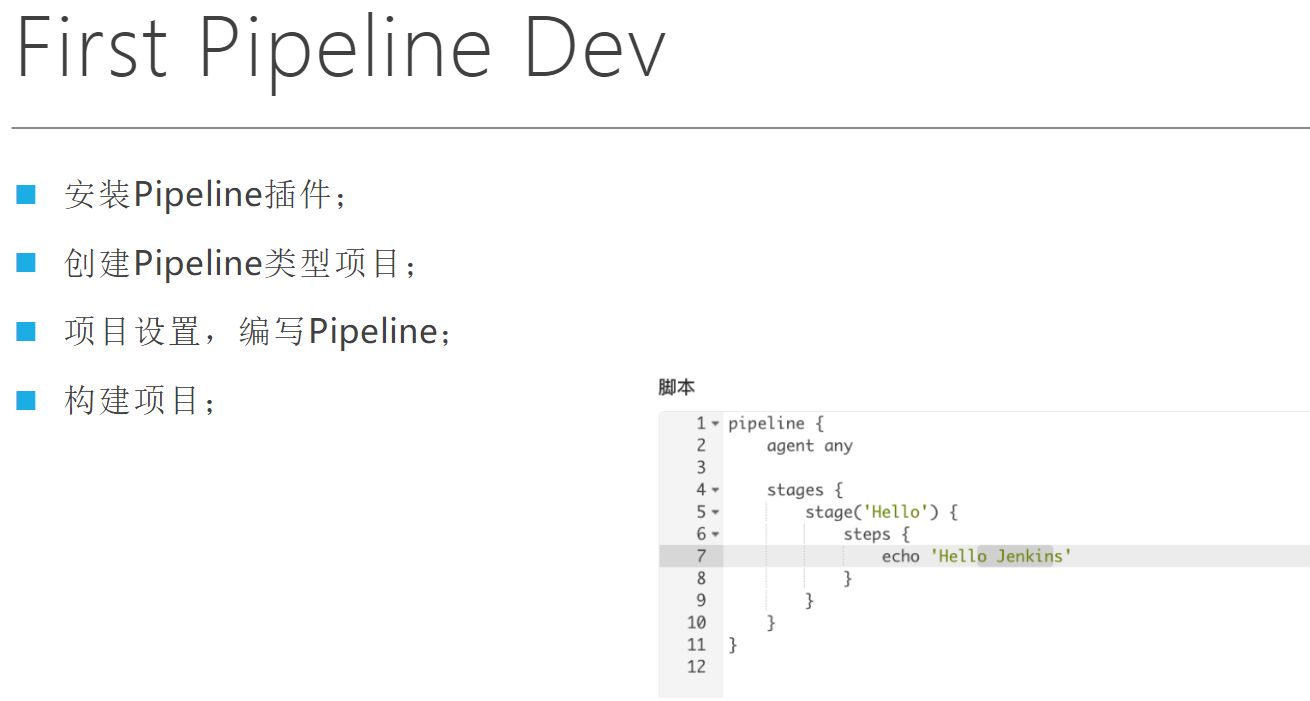This screenshot has width=1310, height=701.
Task: Click the bullet text "创建Pipeline类型项目；"
Action: (x=241, y=263)
